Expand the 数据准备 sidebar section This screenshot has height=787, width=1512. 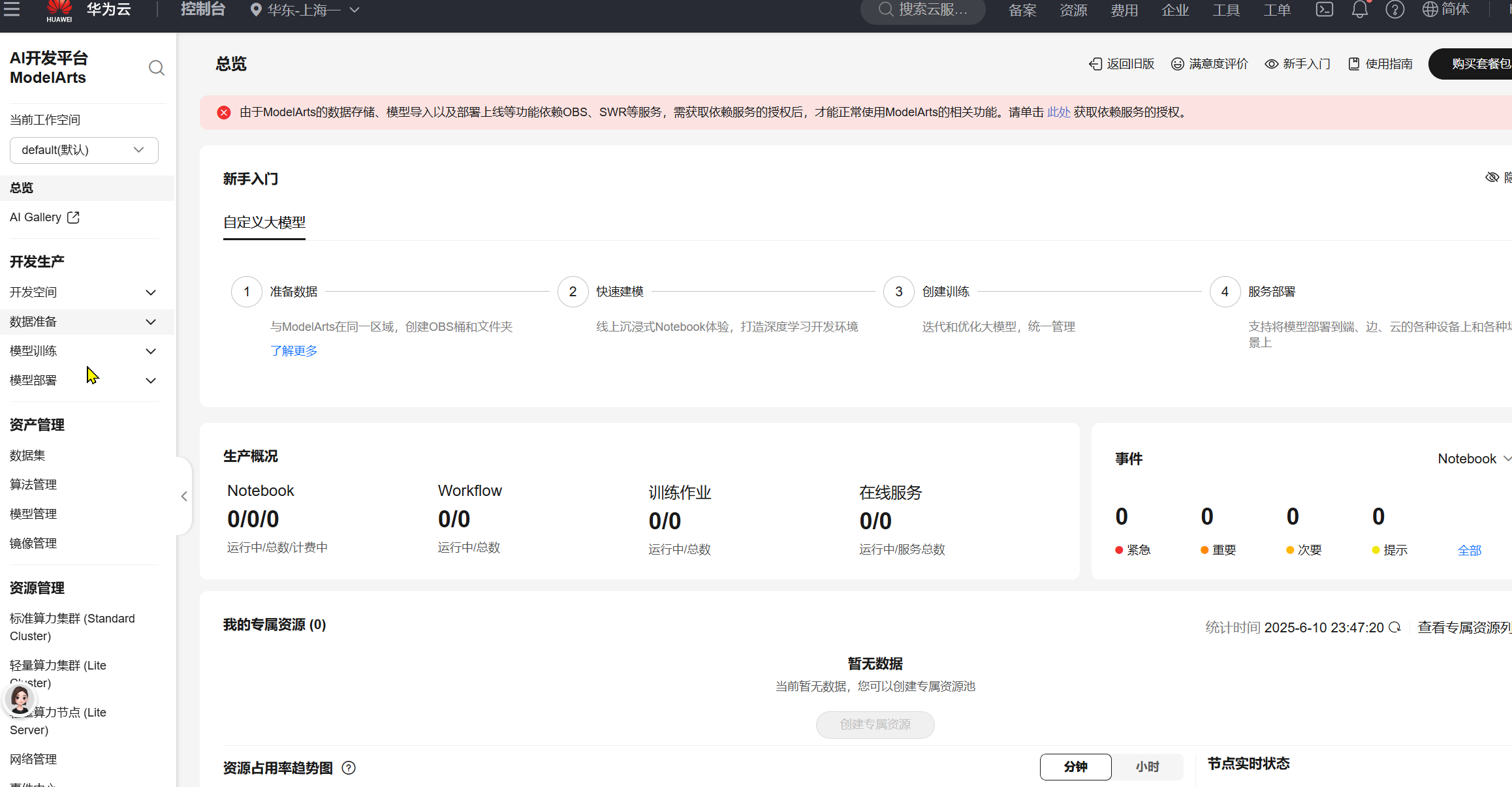pos(84,322)
